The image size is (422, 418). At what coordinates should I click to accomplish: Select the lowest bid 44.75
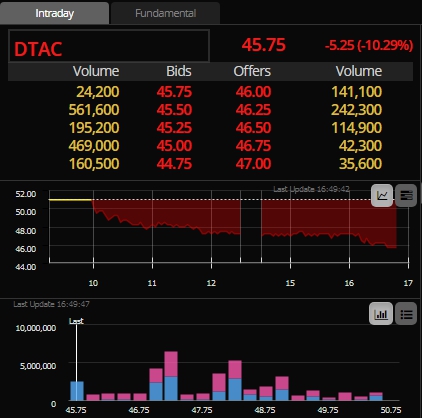point(174,164)
